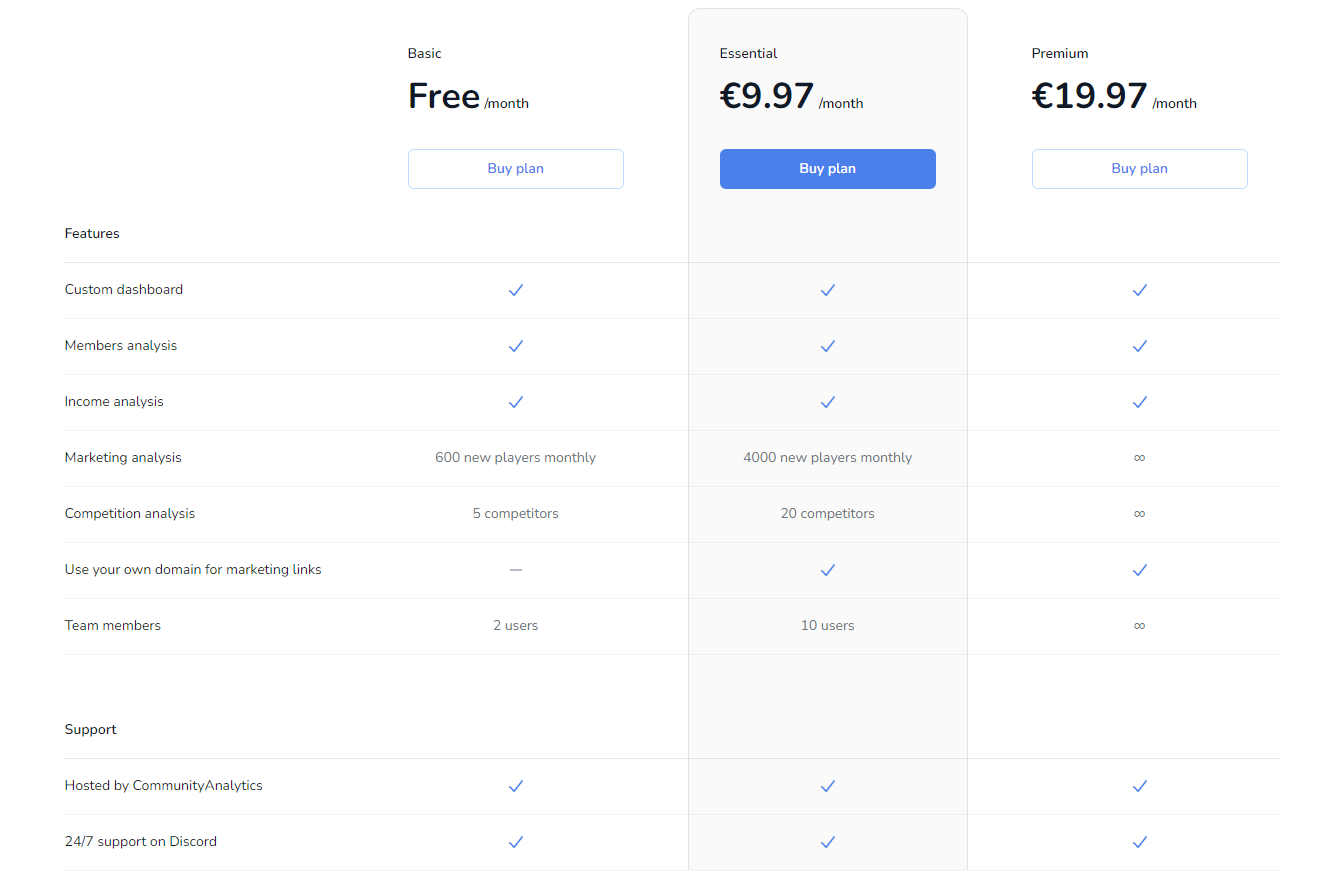Click Hosted by CommunityAnalytics checkmark in Basic column
This screenshot has height=896, width=1324.
coord(516,786)
